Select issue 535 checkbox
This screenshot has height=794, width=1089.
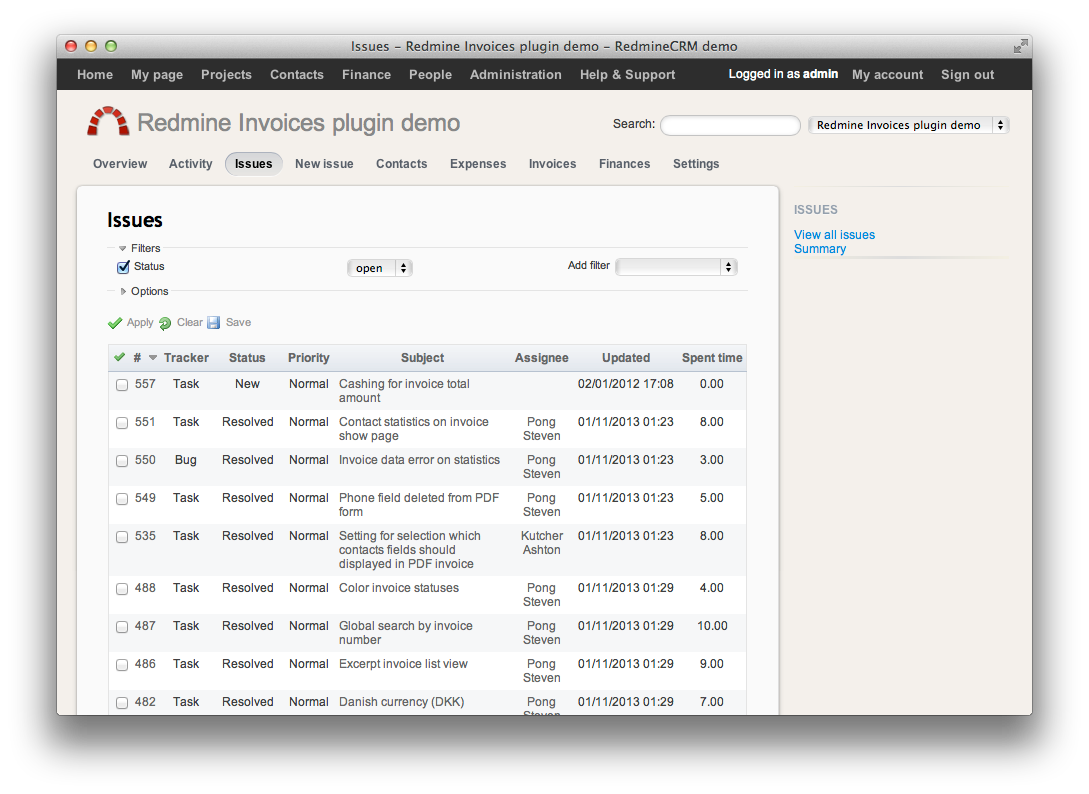122,537
